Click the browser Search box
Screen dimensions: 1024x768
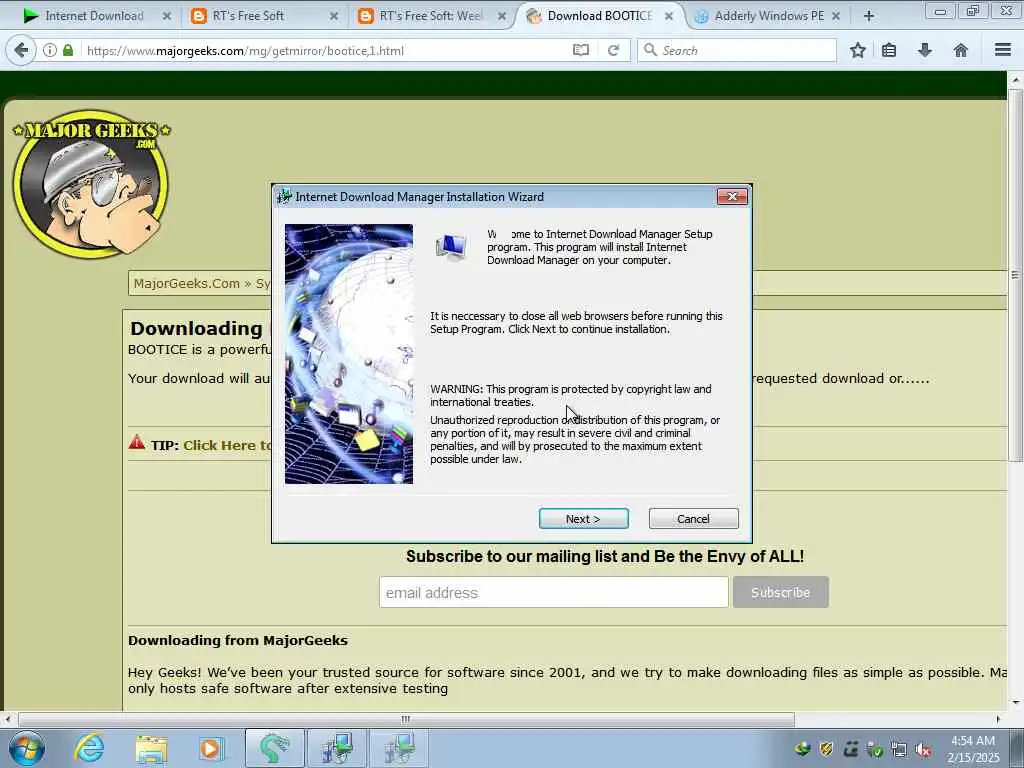click(737, 50)
